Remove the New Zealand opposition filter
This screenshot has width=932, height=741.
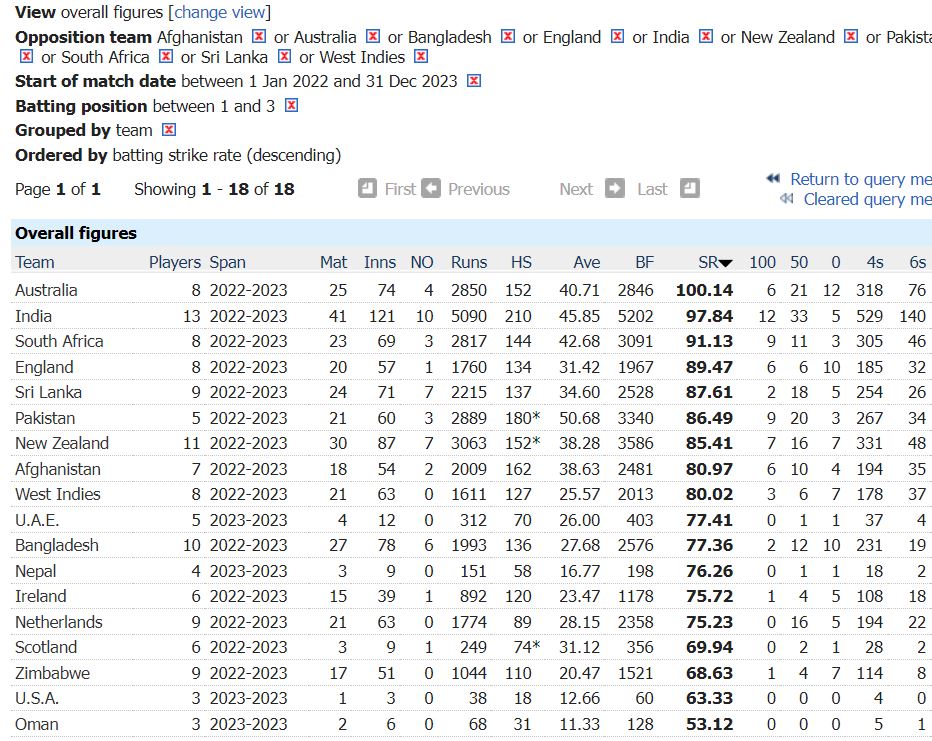pyautogui.click(x=851, y=37)
